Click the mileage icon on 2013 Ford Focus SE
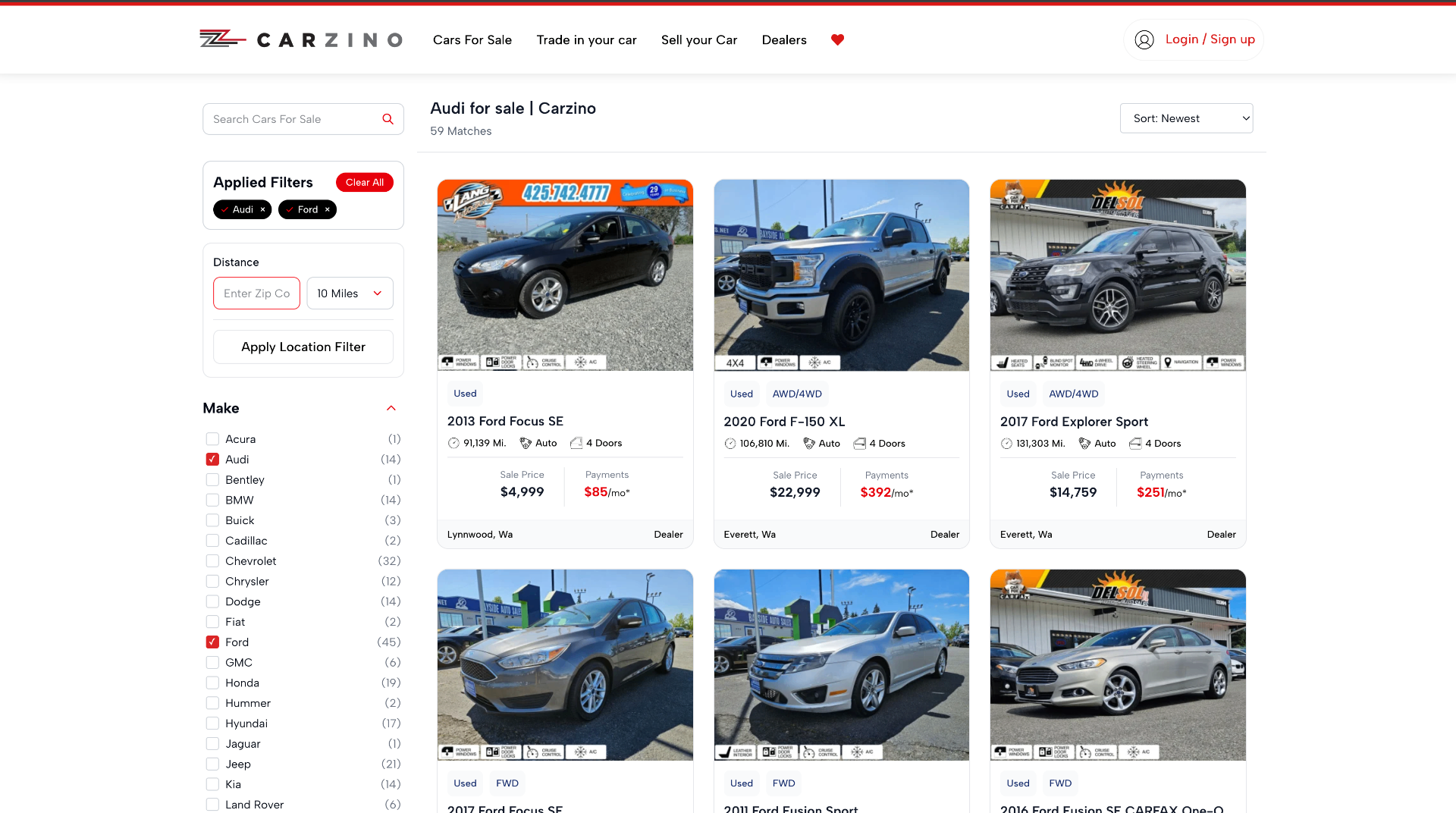Image resolution: width=1456 pixels, height=813 pixels. [x=453, y=443]
